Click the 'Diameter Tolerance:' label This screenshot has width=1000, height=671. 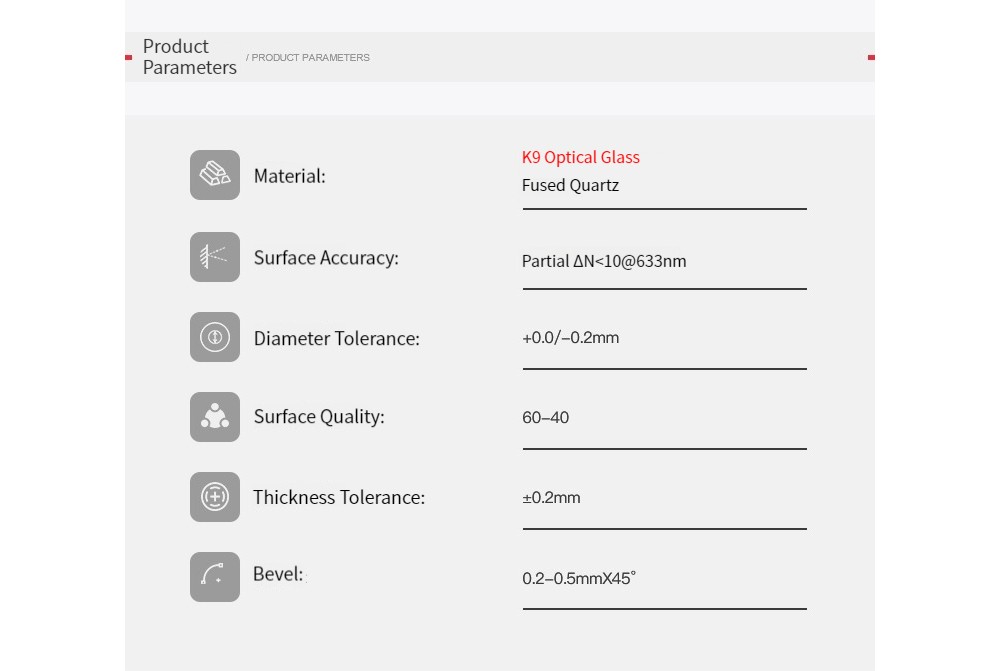pyautogui.click(x=337, y=338)
